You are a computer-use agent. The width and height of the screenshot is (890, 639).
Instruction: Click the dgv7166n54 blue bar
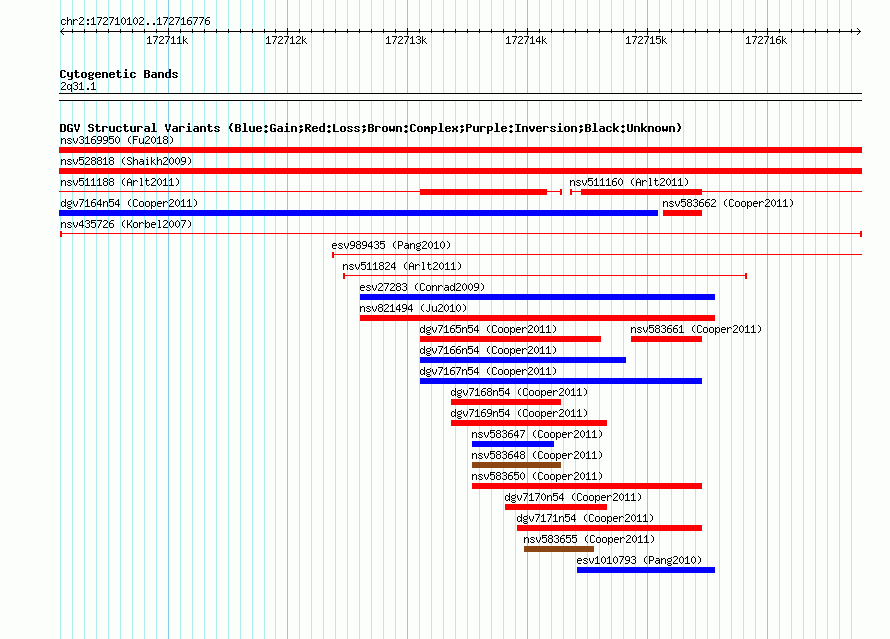[x=523, y=360]
